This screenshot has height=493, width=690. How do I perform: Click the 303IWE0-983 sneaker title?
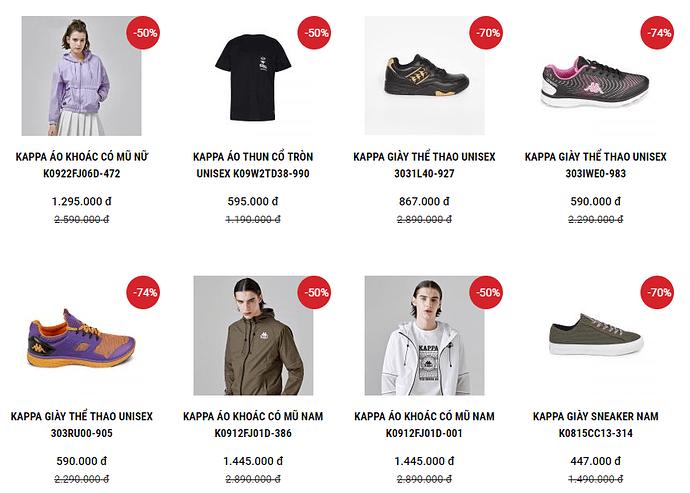(x=595, y=165)
